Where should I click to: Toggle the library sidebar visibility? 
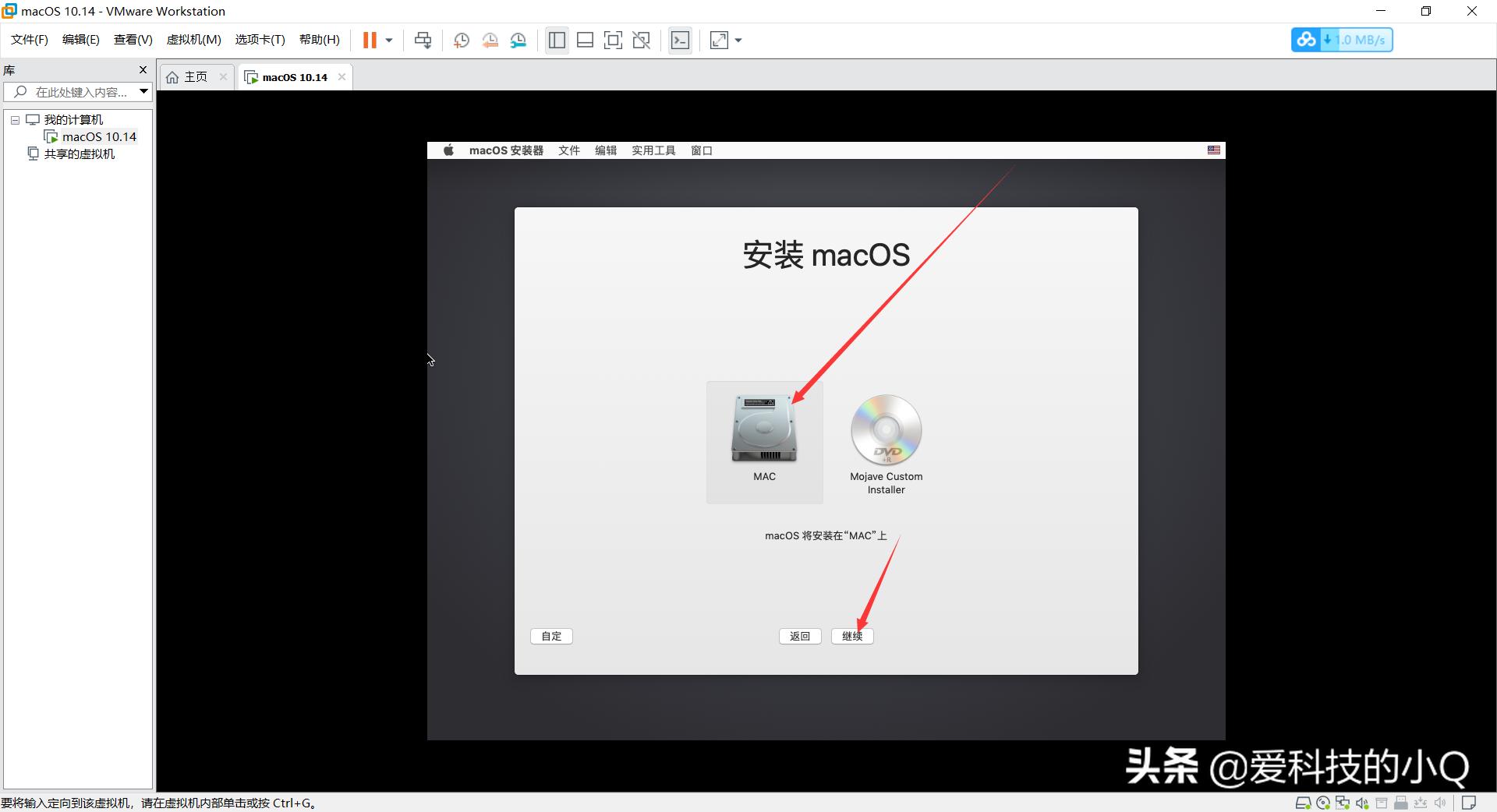pyautogui.click(x=557, y=40)
